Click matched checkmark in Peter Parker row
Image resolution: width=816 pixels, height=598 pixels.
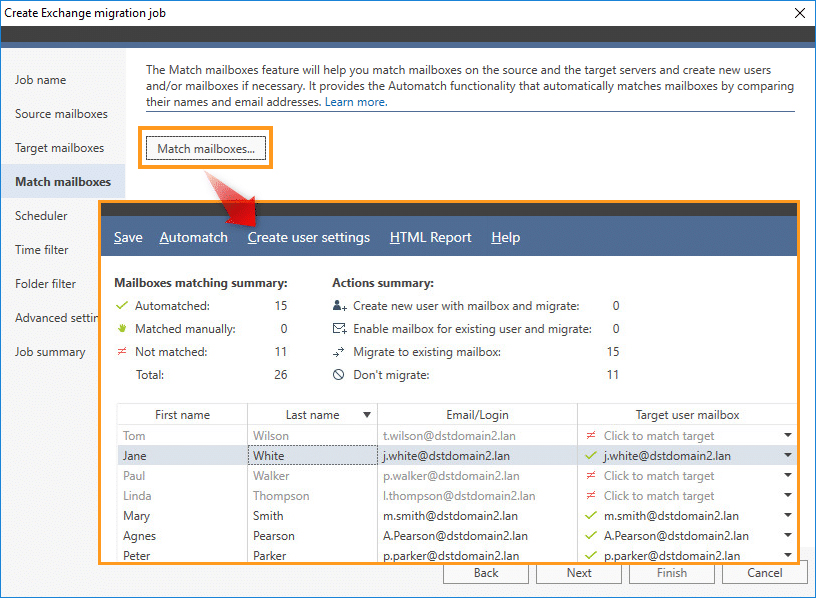tap(591, 555)
